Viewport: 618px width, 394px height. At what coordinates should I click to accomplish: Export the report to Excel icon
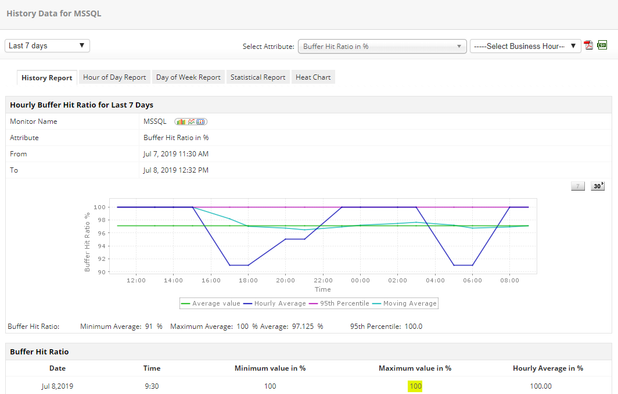coord(602,45)
